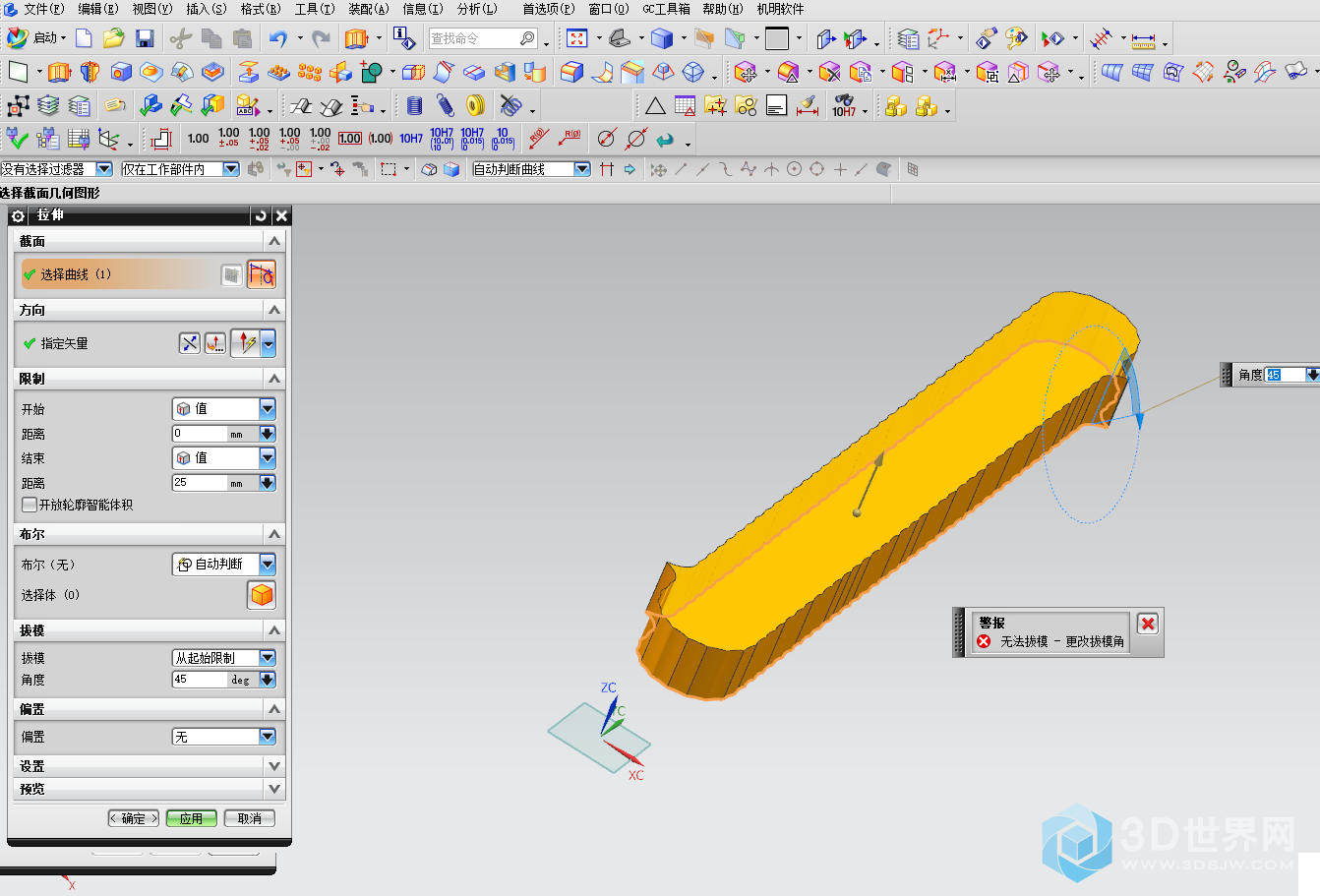
Task: Open the 机明软件 menu
Action: 780,9
